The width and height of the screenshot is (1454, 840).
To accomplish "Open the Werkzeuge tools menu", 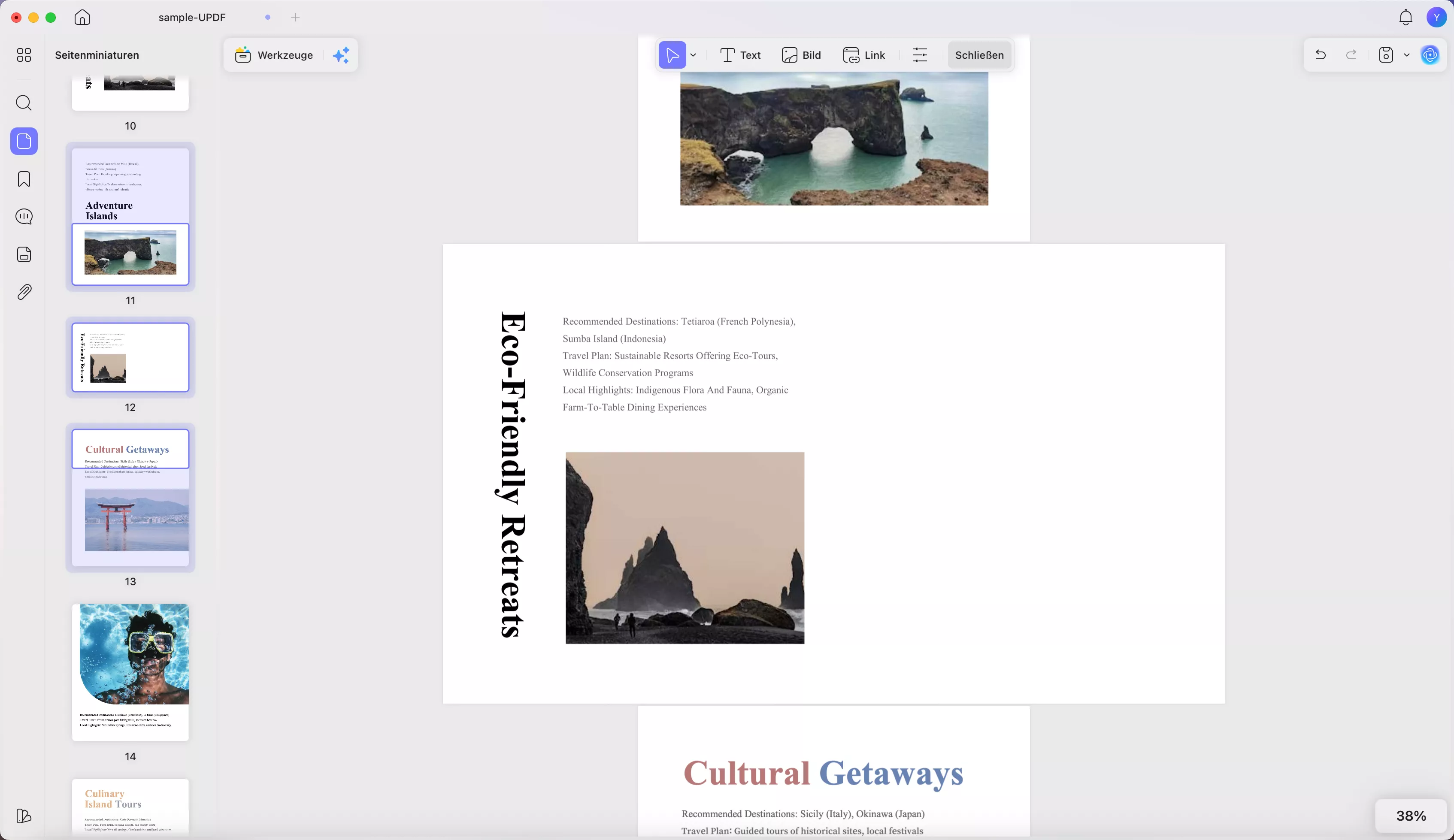I will pyautogui.click(x=274, y=55).
